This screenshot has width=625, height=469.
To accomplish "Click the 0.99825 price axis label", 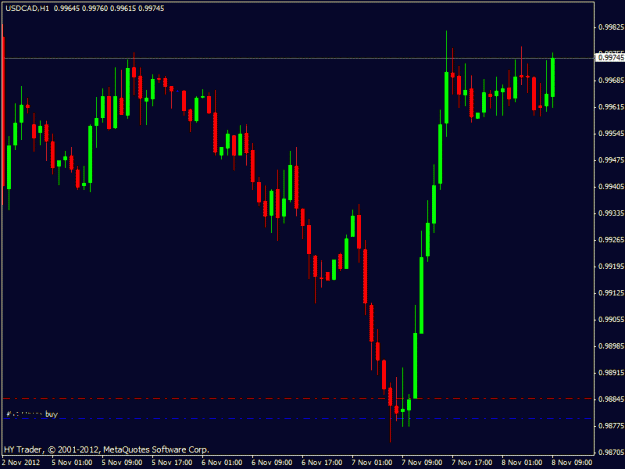I will tap(611, 27).
